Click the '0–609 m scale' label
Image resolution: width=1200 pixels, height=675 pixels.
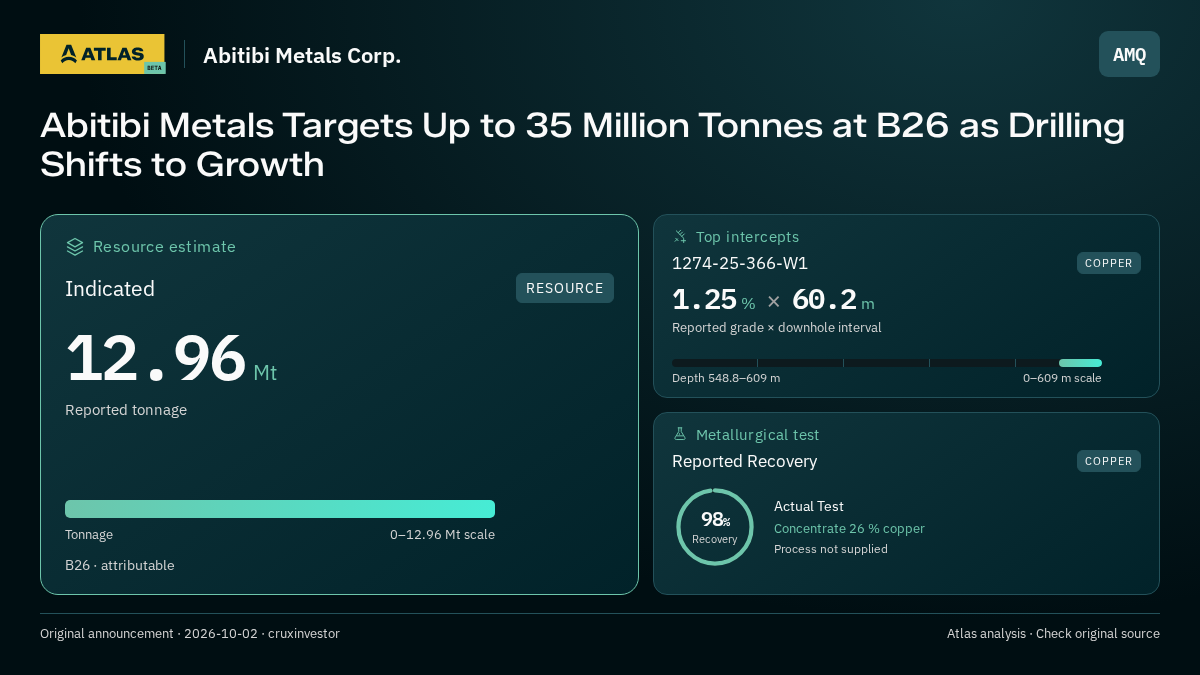1062,379
